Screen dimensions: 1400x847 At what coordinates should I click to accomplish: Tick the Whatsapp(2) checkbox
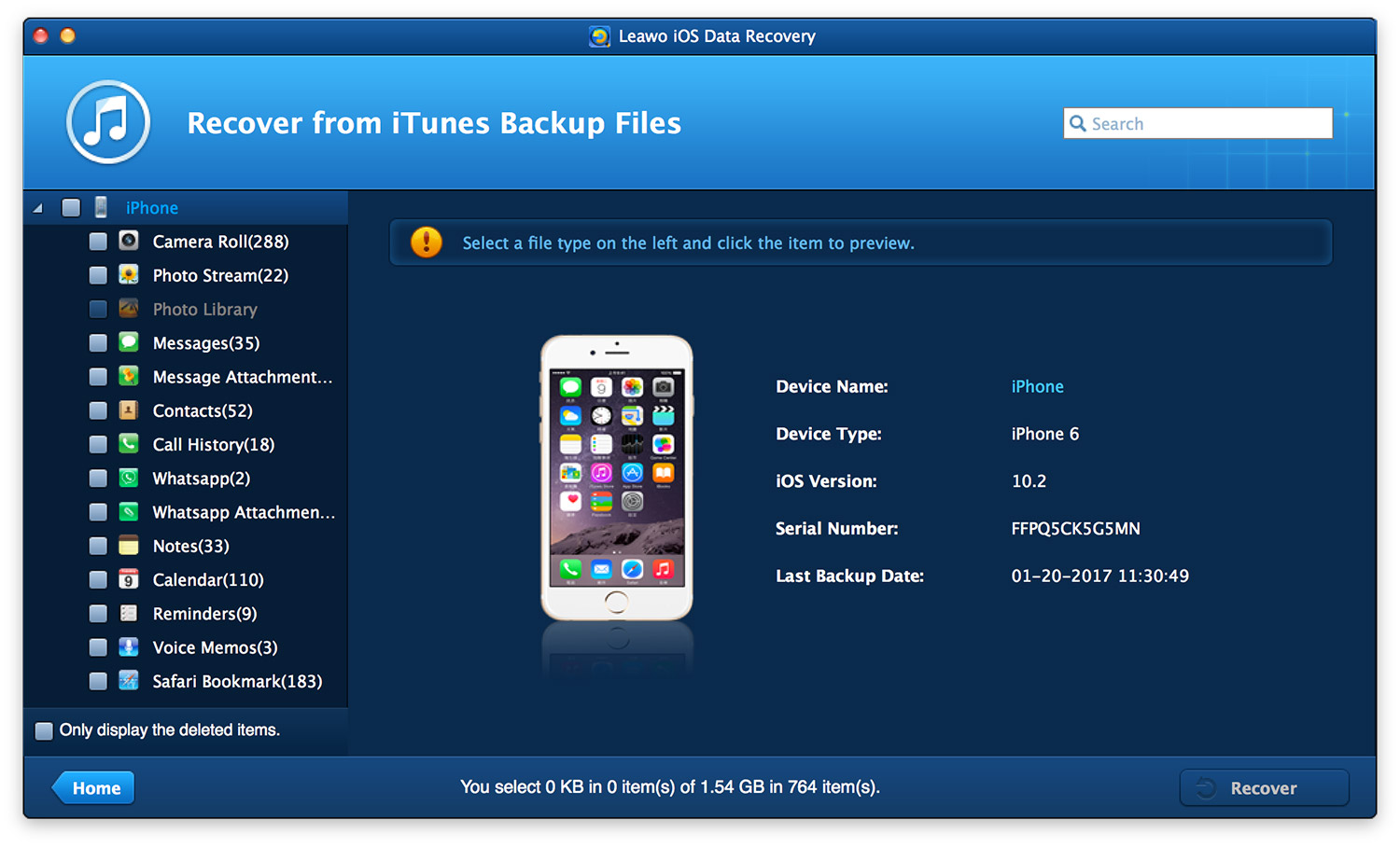[98, 479]
